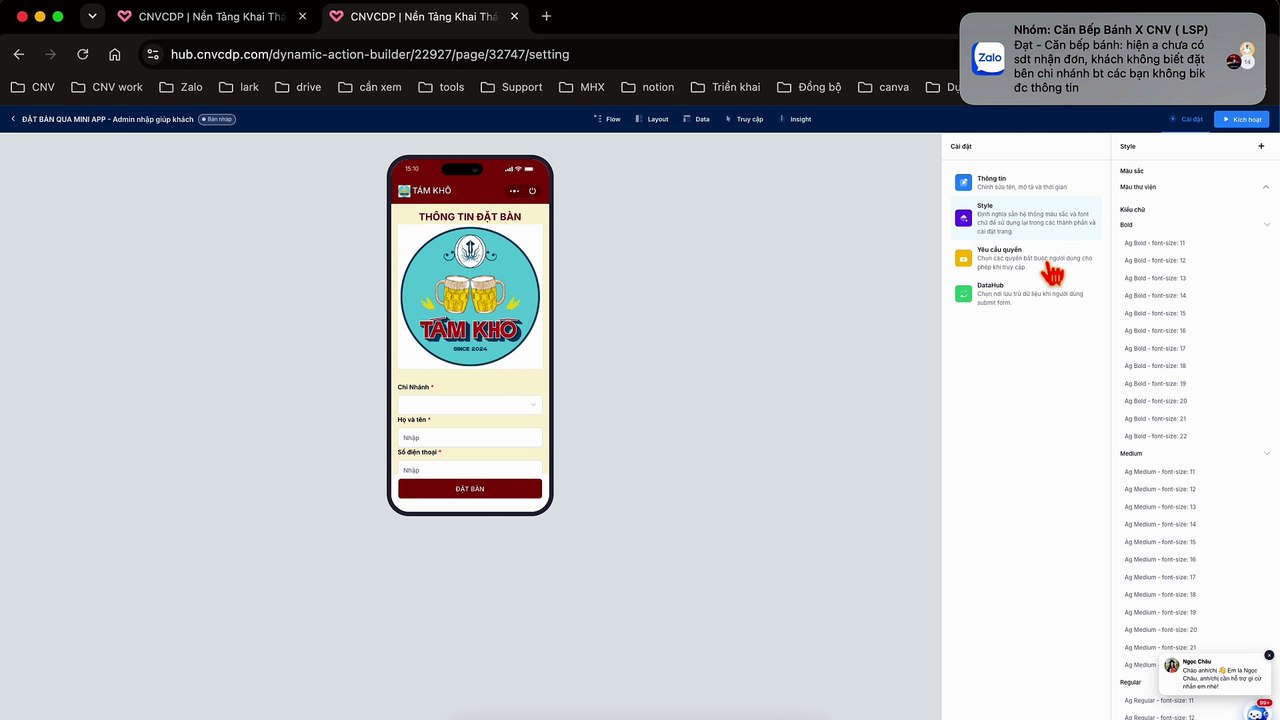Viewport: 1280px width, 720px height.
Task: Open the Thông tin settings icon
Action: coord(963,182)
